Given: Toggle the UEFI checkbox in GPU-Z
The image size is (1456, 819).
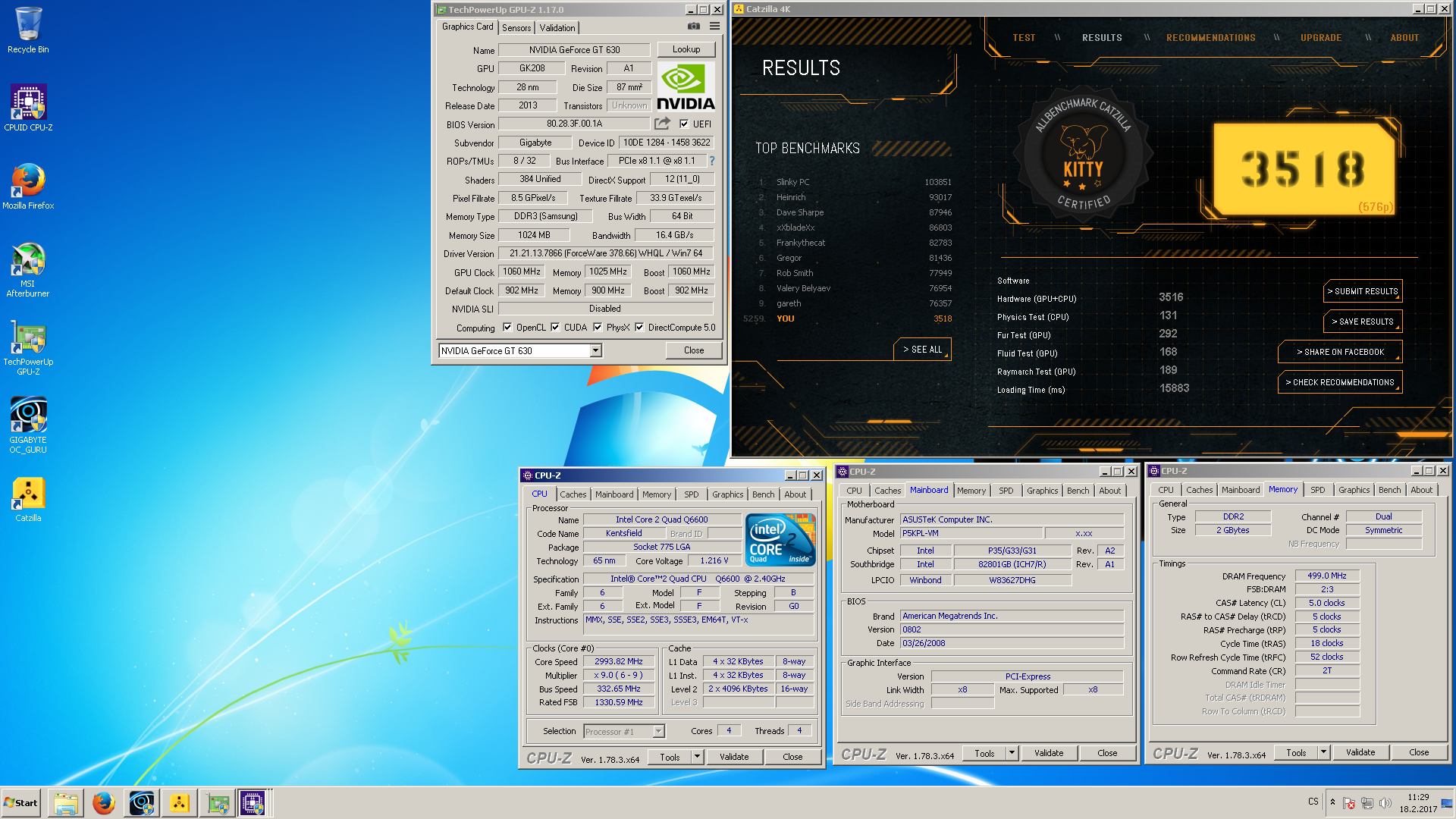Looking at the screenshot, I should [684, 124].
